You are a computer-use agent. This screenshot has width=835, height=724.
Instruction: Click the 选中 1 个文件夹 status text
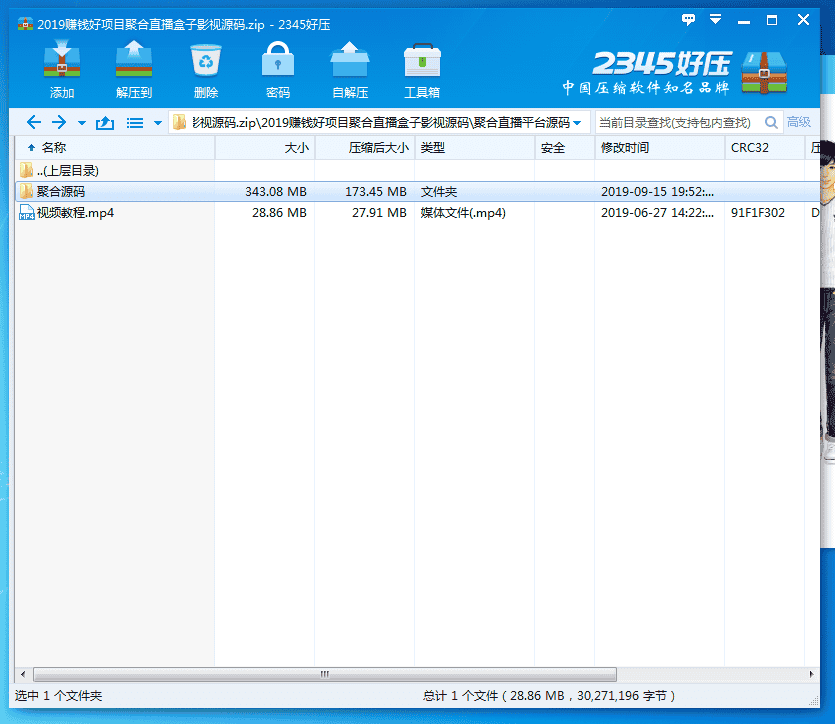coord(59,696)
